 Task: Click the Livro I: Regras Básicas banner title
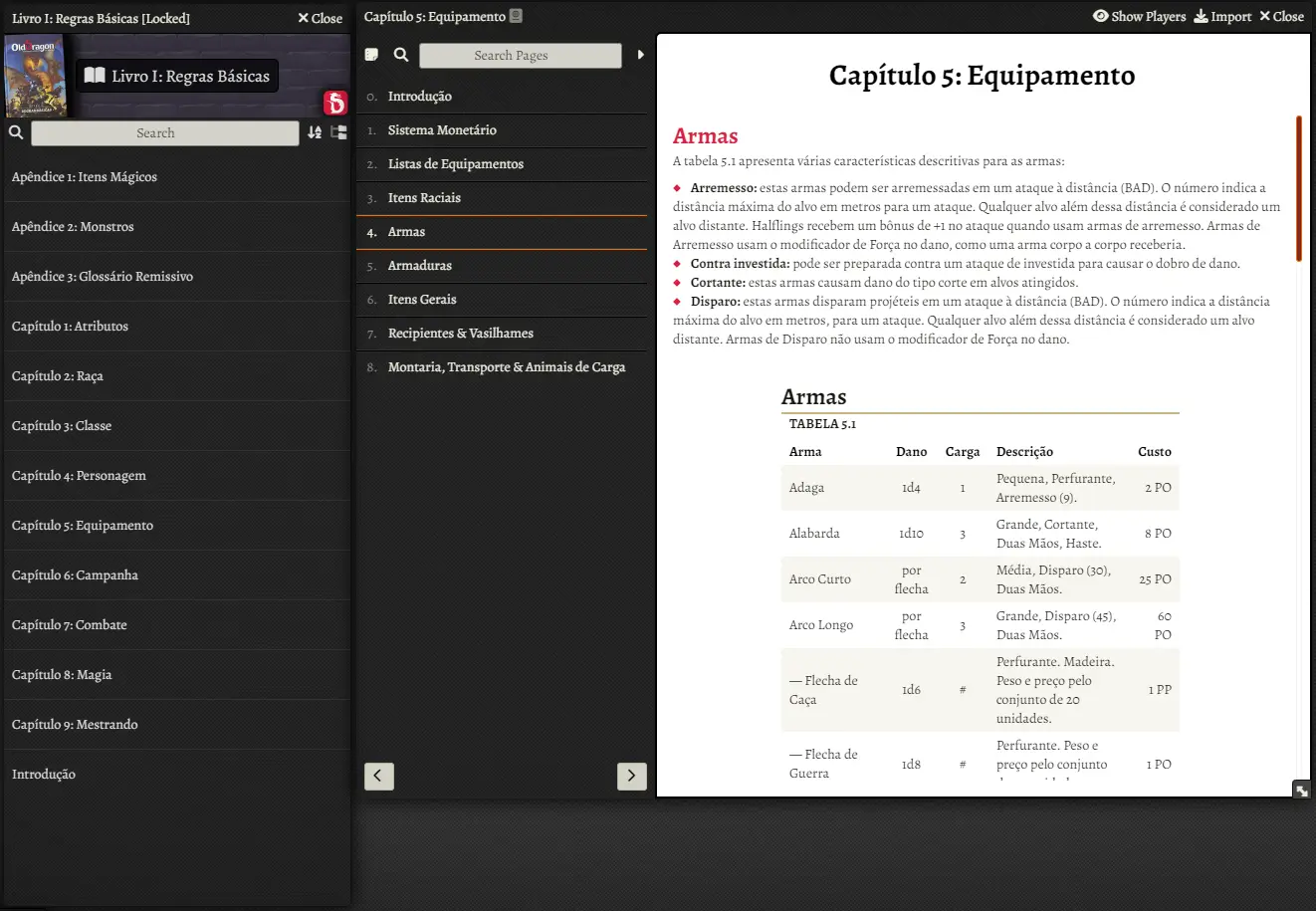[x=177, y=76]
